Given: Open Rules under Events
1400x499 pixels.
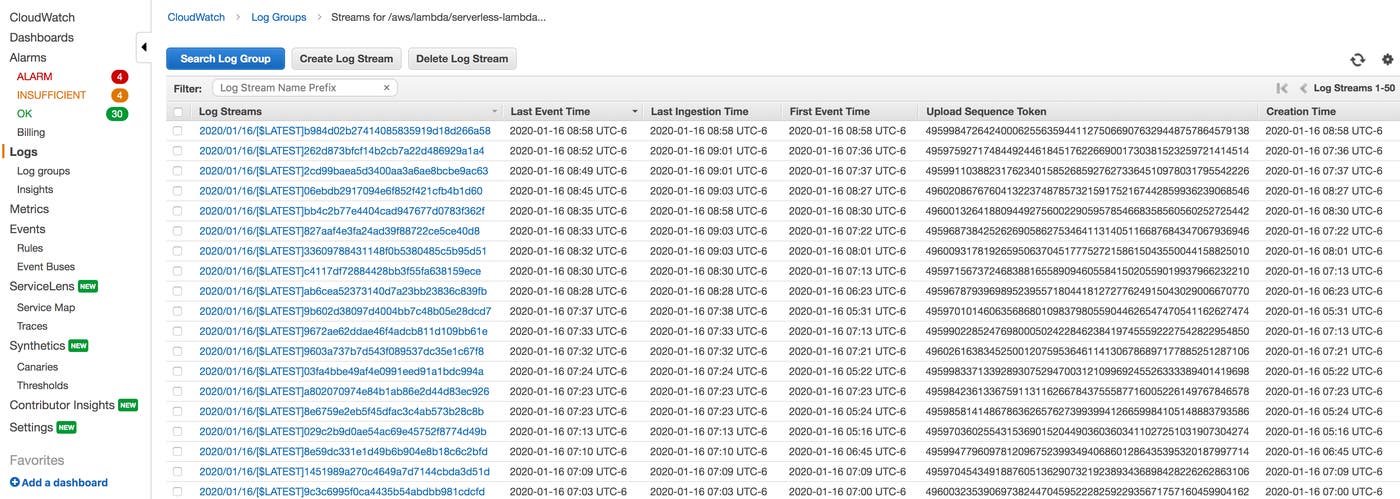Looking at the screenshot, I should tap(30, 248).
